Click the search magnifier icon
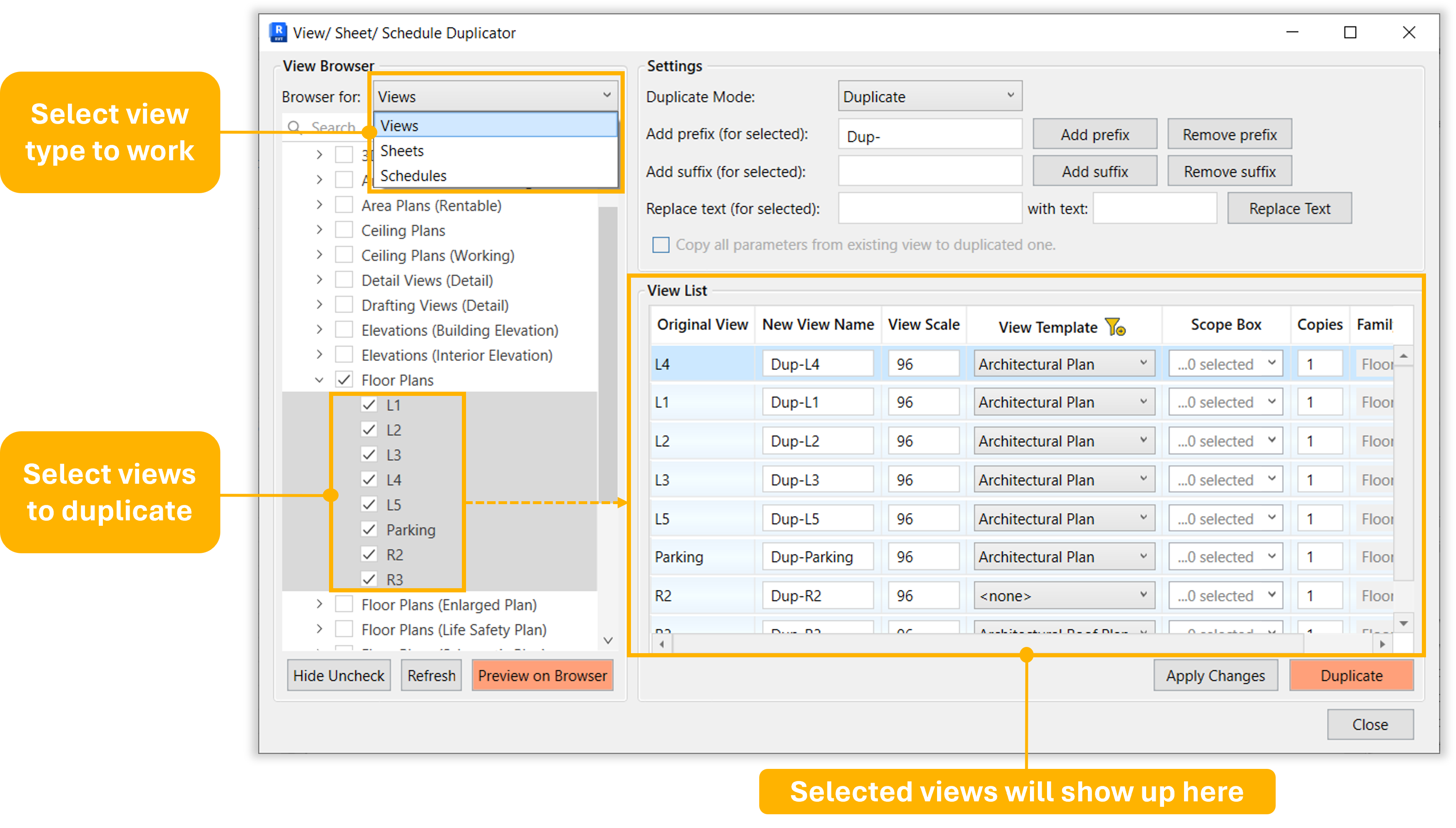Screen dimensions: 1456x828 (x=294, y=127)
